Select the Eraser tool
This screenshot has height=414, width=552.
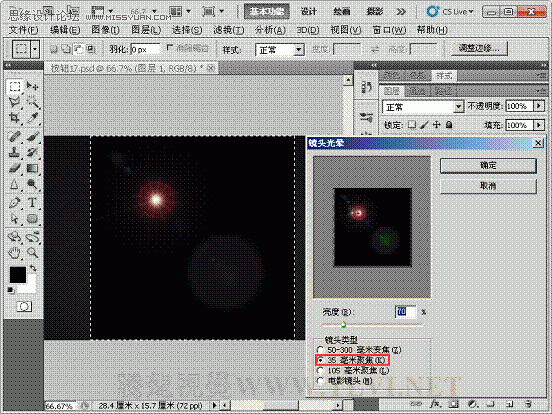[15, 168]
